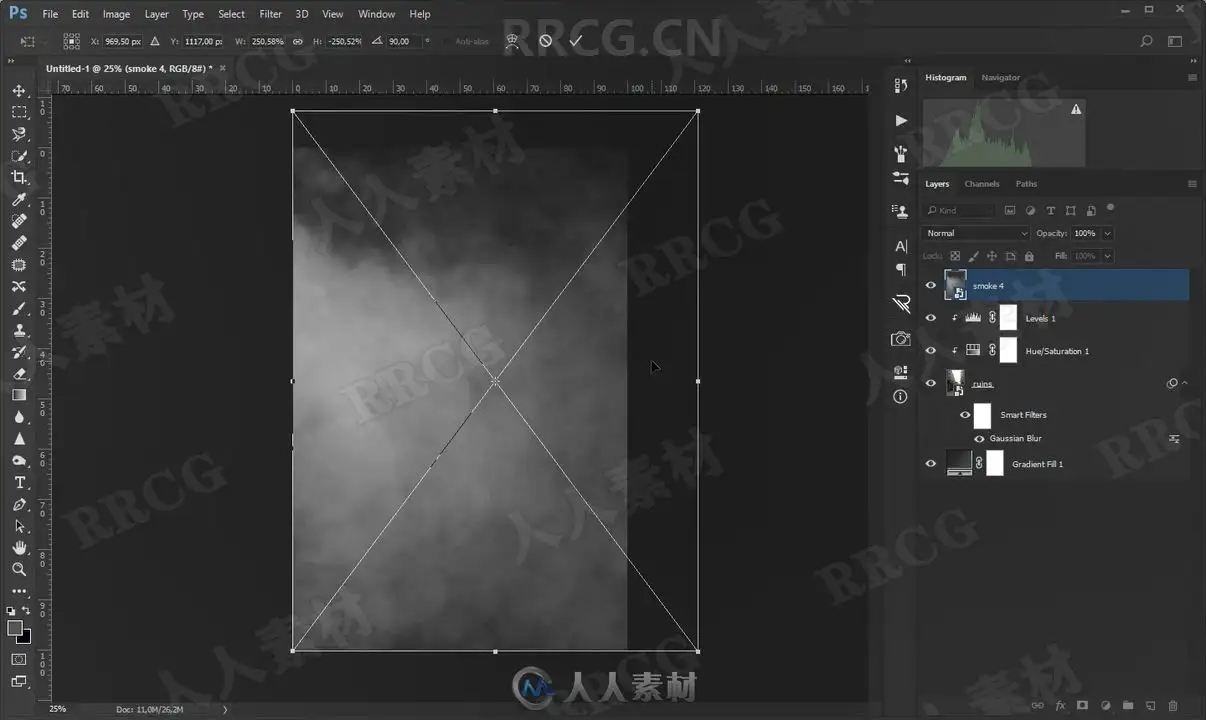Switch to warp mode icon
Viewport: 1206px width, 720px height.
tap(512, 41)
